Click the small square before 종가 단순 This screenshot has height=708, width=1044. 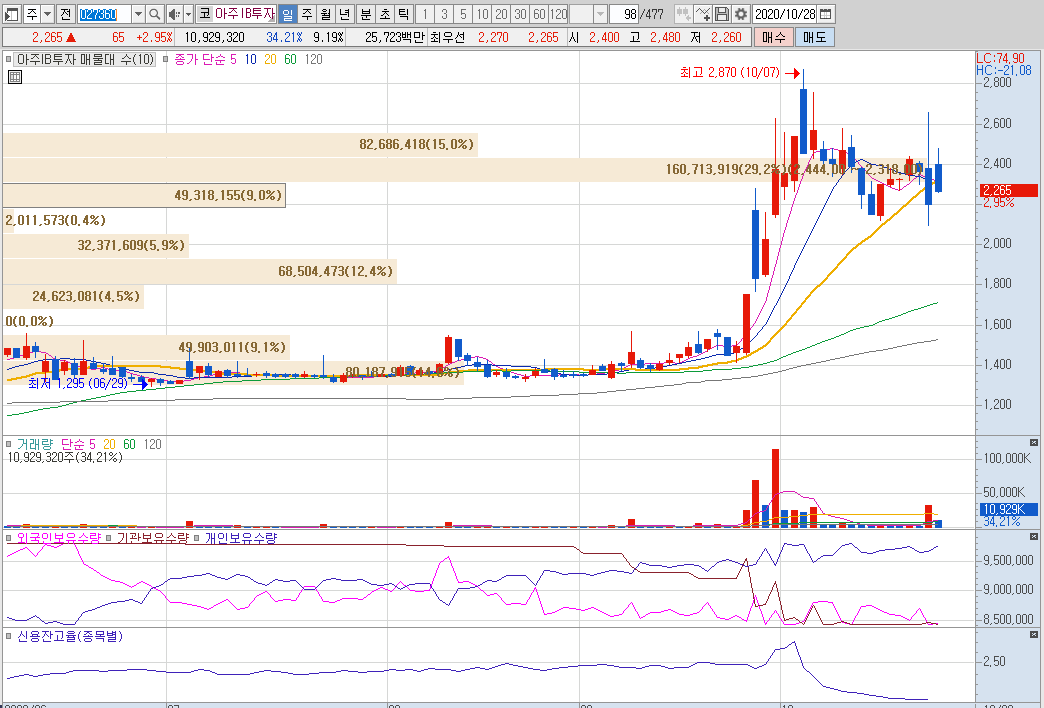166,59
